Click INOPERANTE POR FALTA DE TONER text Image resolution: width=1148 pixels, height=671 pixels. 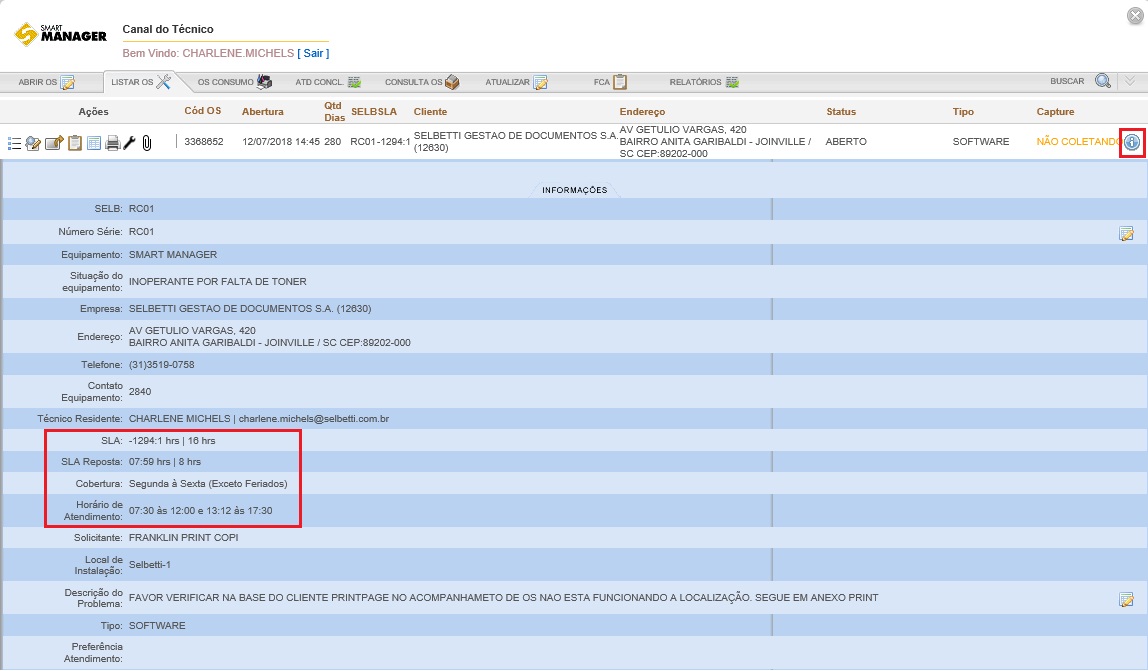pyautogui.click(x=217, y=281)
